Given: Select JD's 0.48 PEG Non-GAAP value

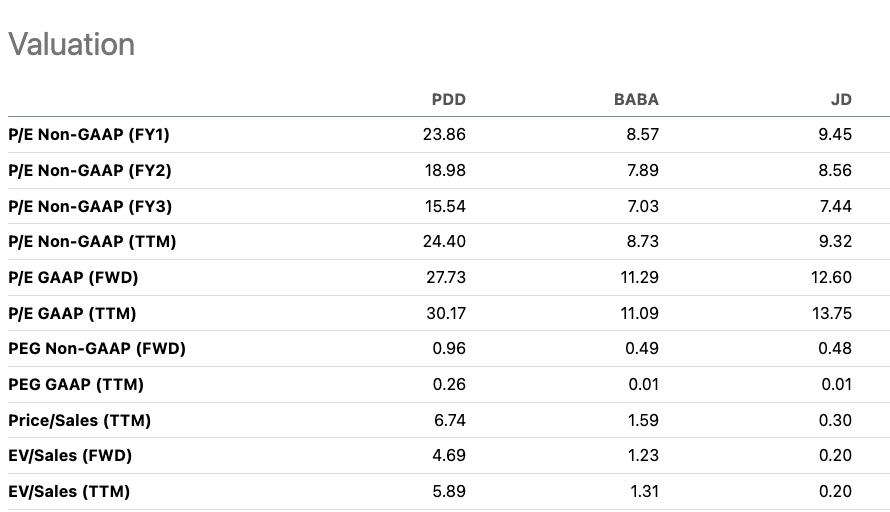Looking at the screenshot, I should click(835, 348).
